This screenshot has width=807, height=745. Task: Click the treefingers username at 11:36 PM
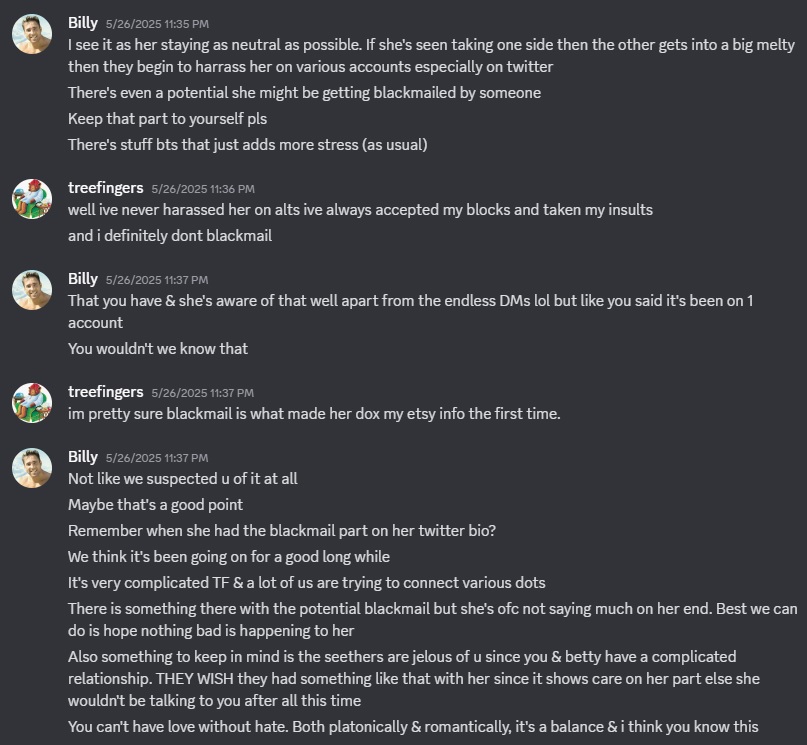pos(105,187)
